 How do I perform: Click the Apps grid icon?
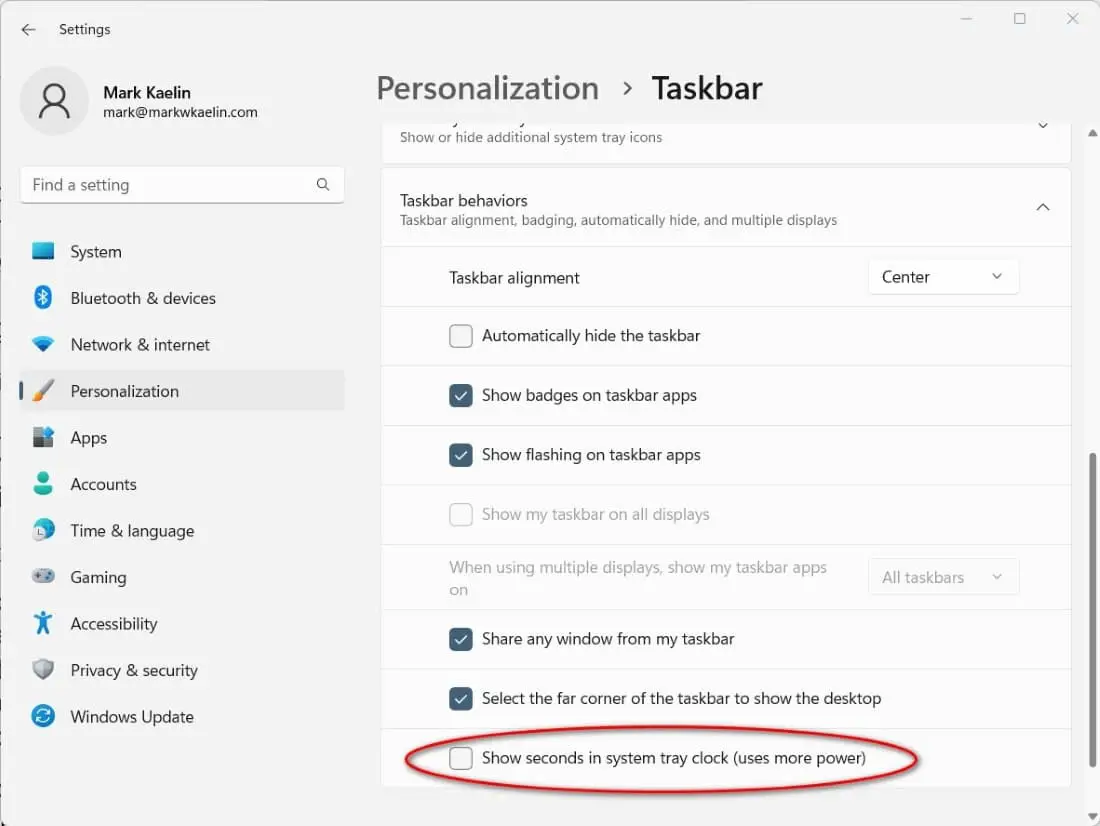(43, 438)
